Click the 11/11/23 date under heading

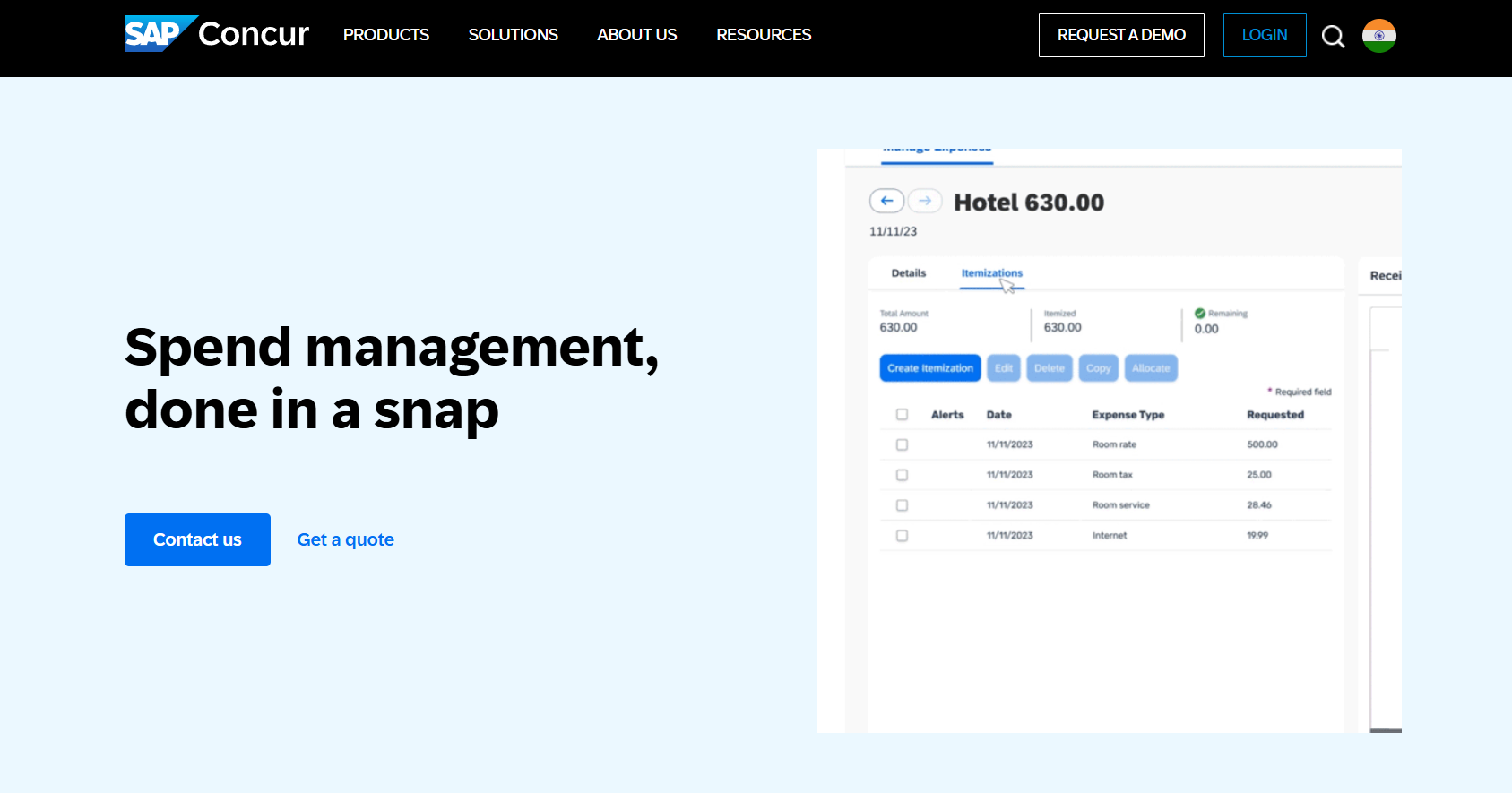tap(893, 231)
